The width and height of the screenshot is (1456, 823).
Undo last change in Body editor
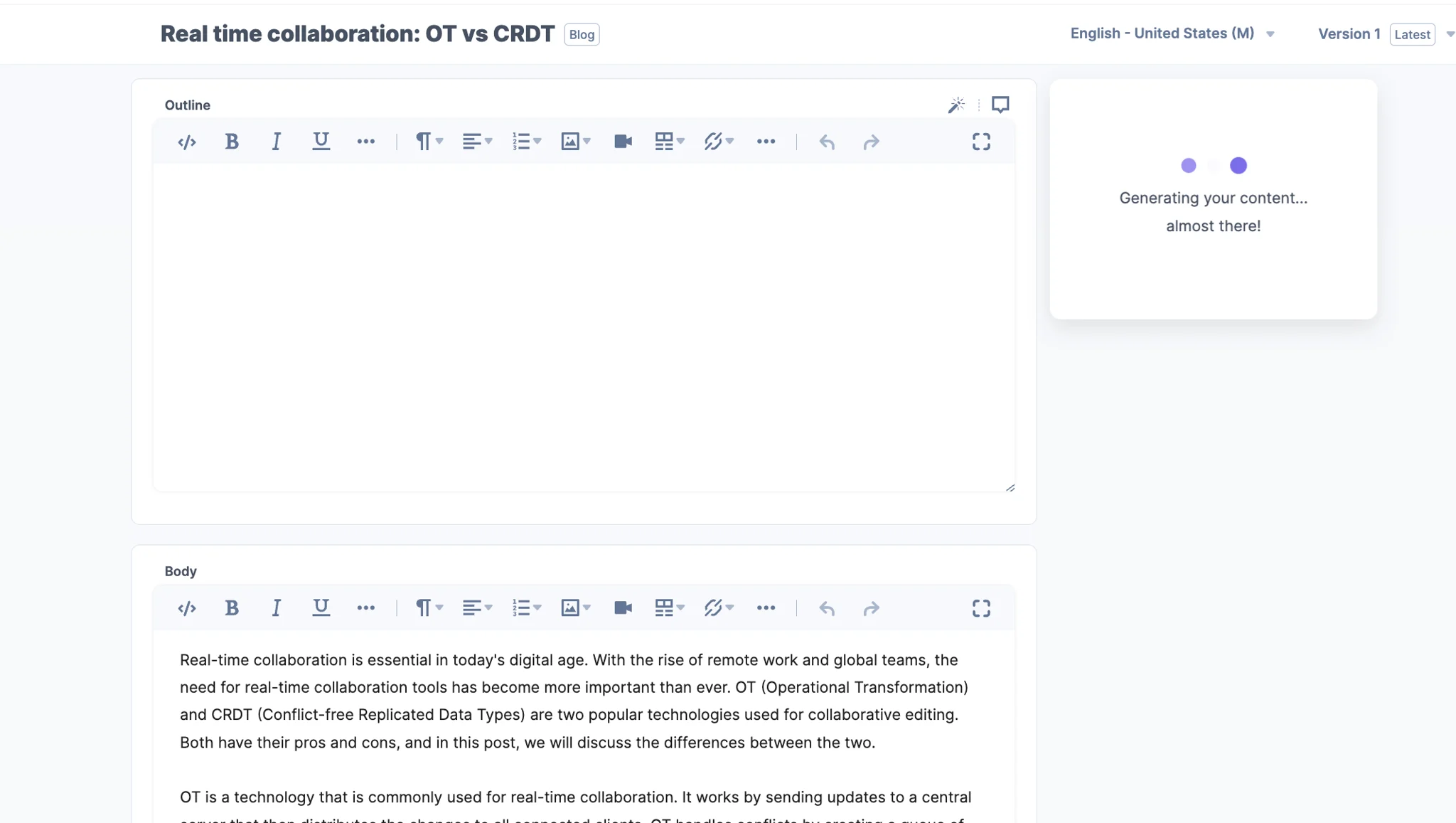coord(827,608)
